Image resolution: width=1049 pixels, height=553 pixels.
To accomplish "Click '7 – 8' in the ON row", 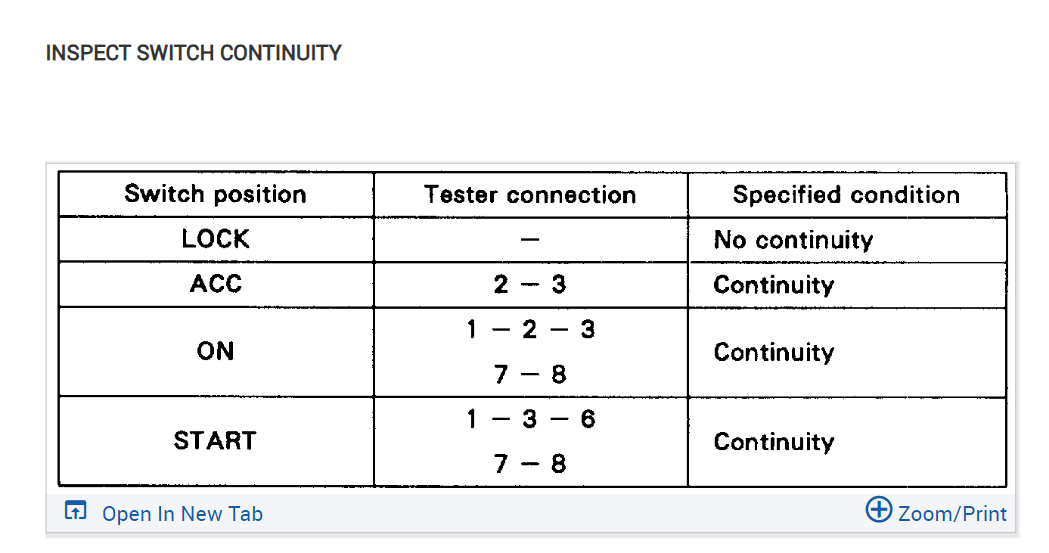I will click(530, 375).
